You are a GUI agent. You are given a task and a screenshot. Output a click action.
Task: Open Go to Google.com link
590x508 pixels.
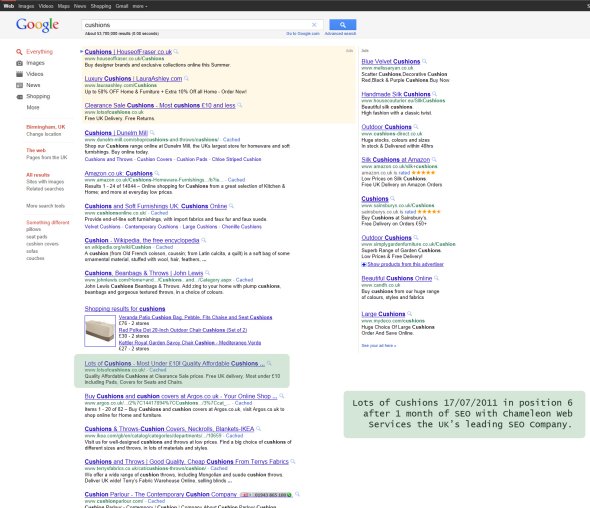pyautogui.click(x=303, y=33)
